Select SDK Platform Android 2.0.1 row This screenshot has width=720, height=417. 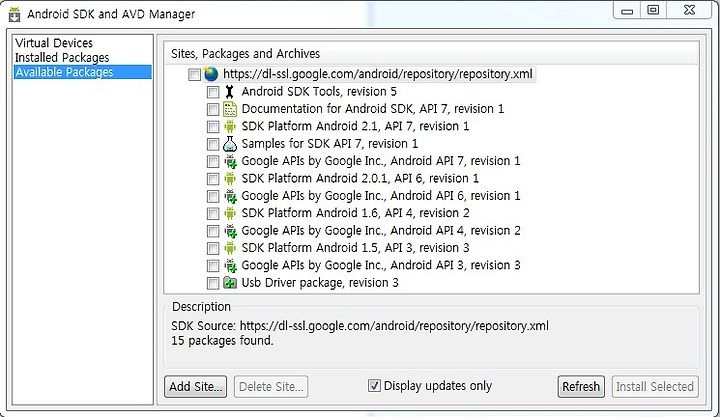[x=360, y=178]
